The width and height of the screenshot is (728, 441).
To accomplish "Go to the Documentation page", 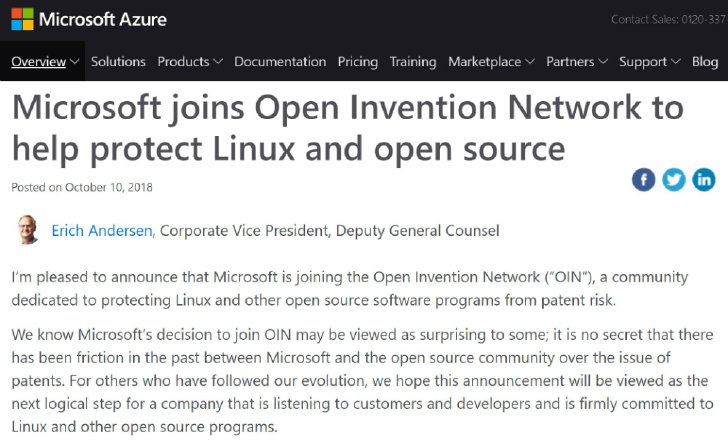I will (280, 61).
